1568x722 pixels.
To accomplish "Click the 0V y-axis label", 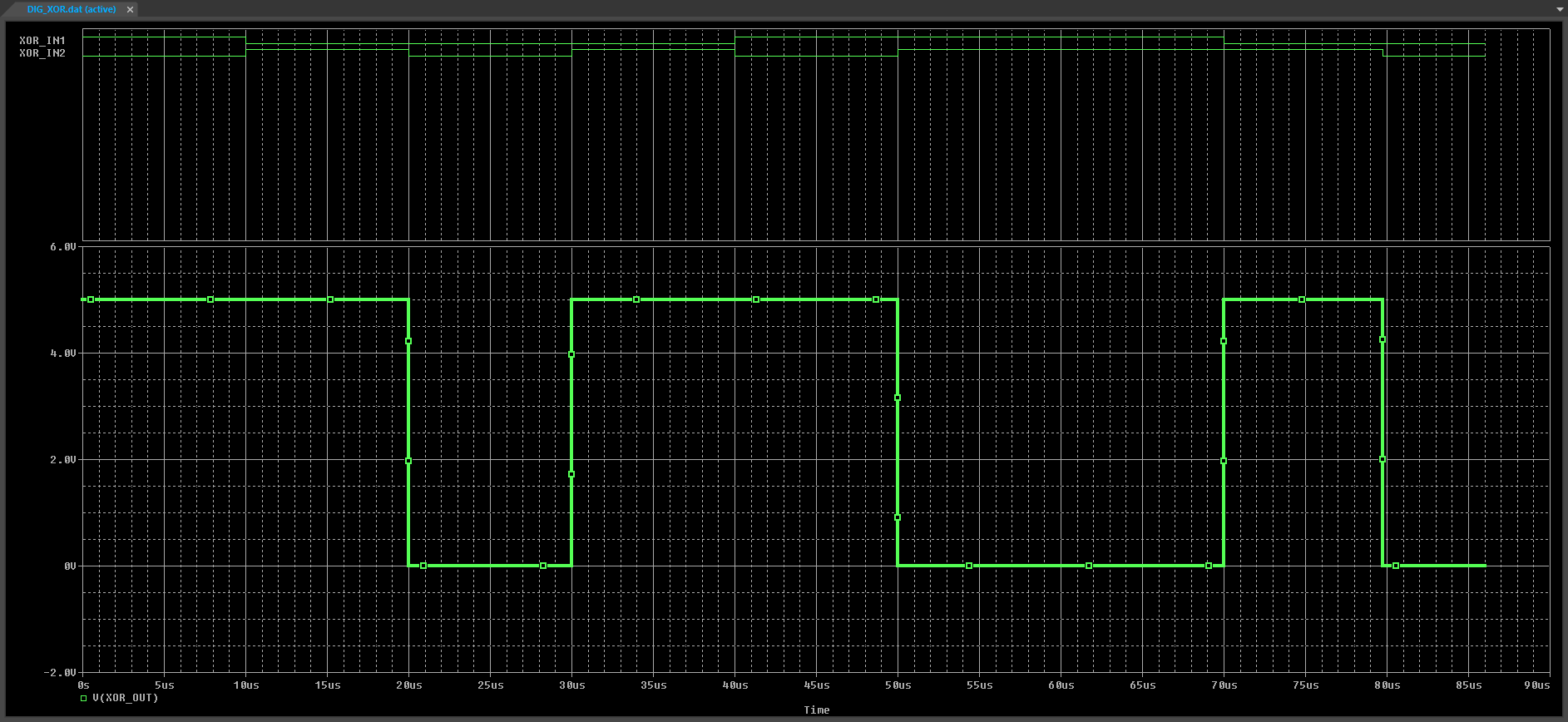I will pyautogui.click(x=70, y=566).
